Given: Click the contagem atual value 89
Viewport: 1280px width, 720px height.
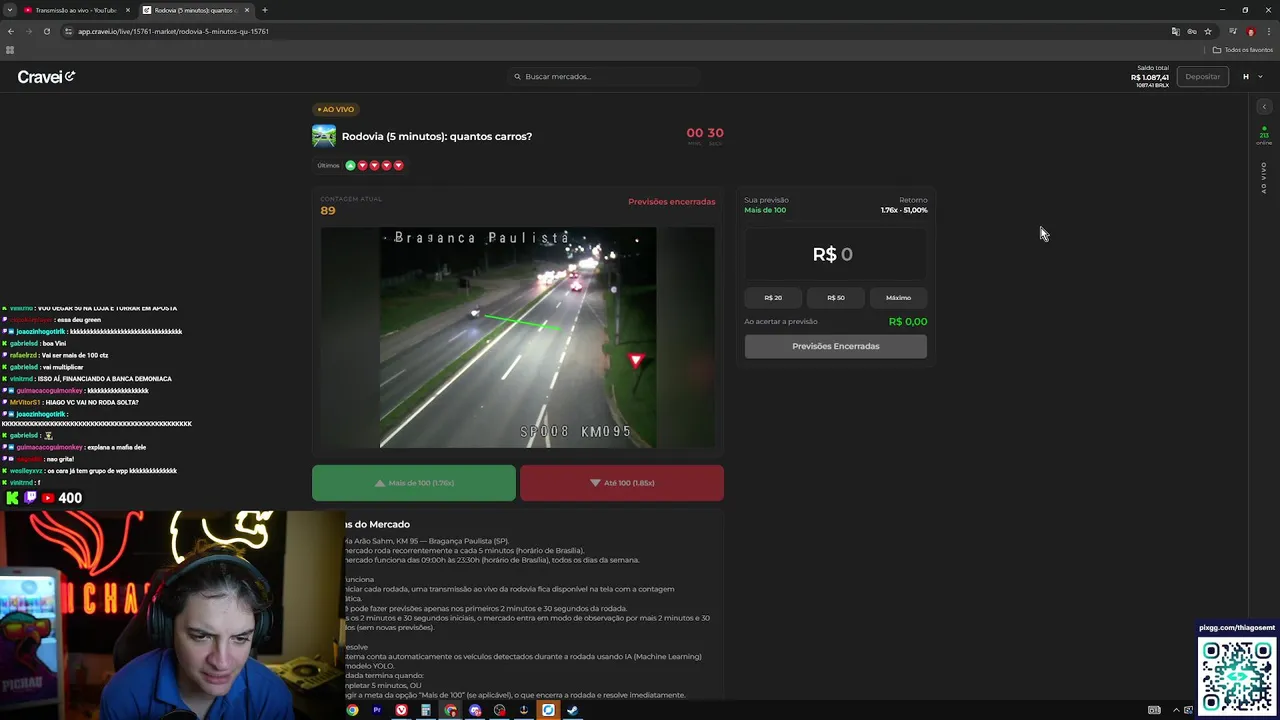Looking at the screenshot, I should pos(328,211).
